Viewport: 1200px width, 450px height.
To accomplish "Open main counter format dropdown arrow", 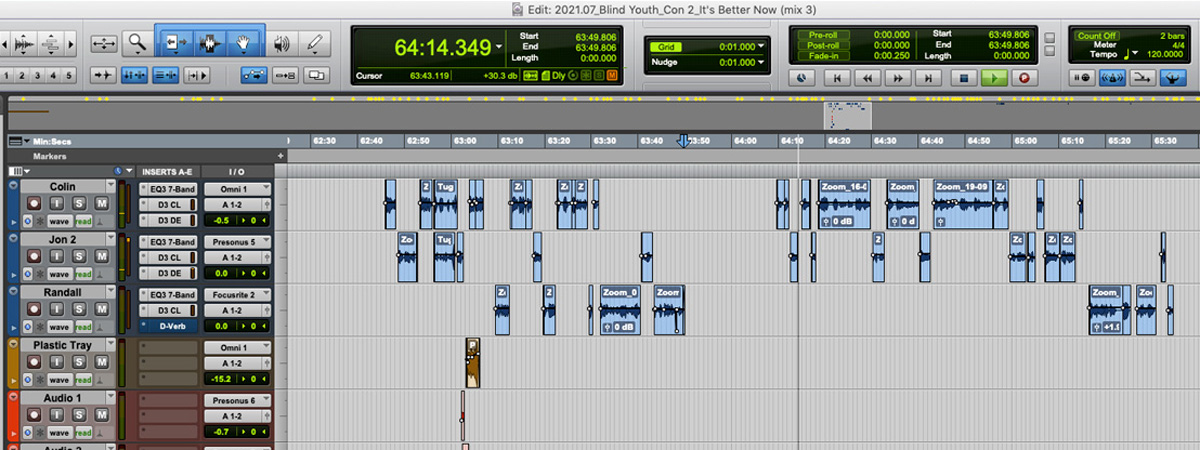I will tap(499, 47).
